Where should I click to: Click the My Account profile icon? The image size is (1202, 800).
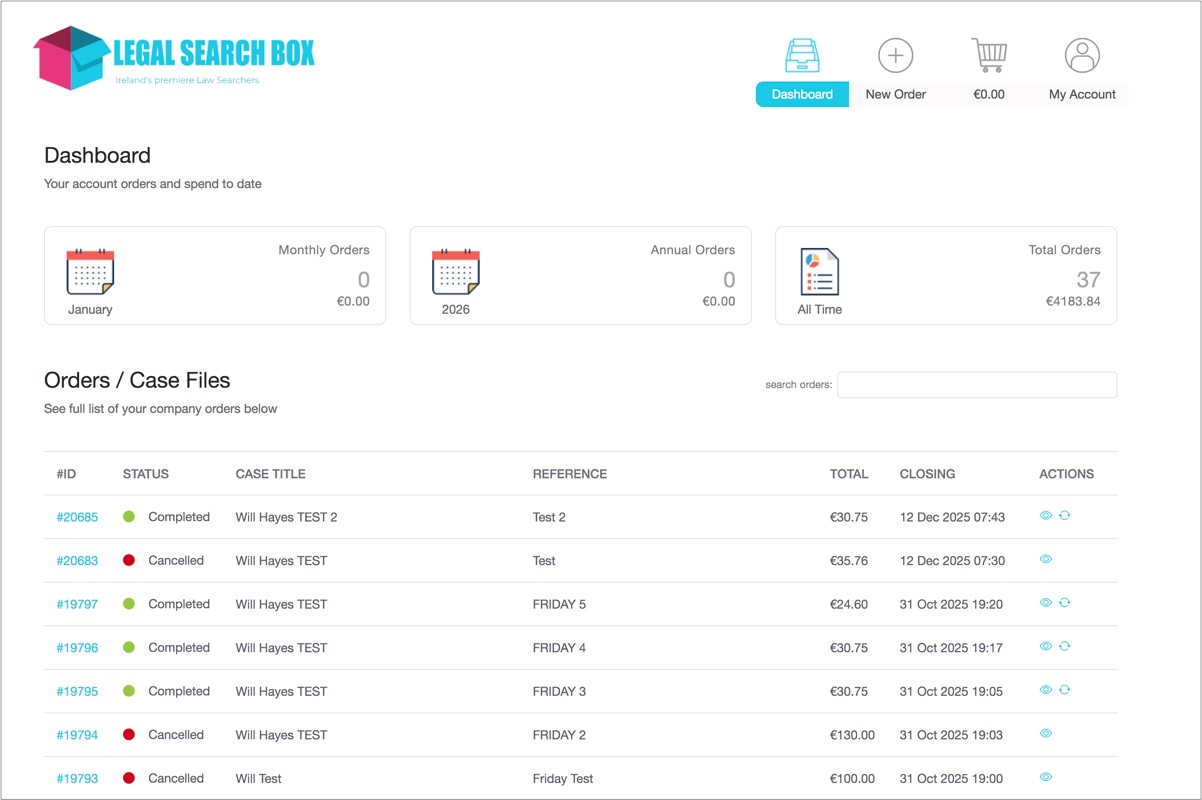[1082, 55]
